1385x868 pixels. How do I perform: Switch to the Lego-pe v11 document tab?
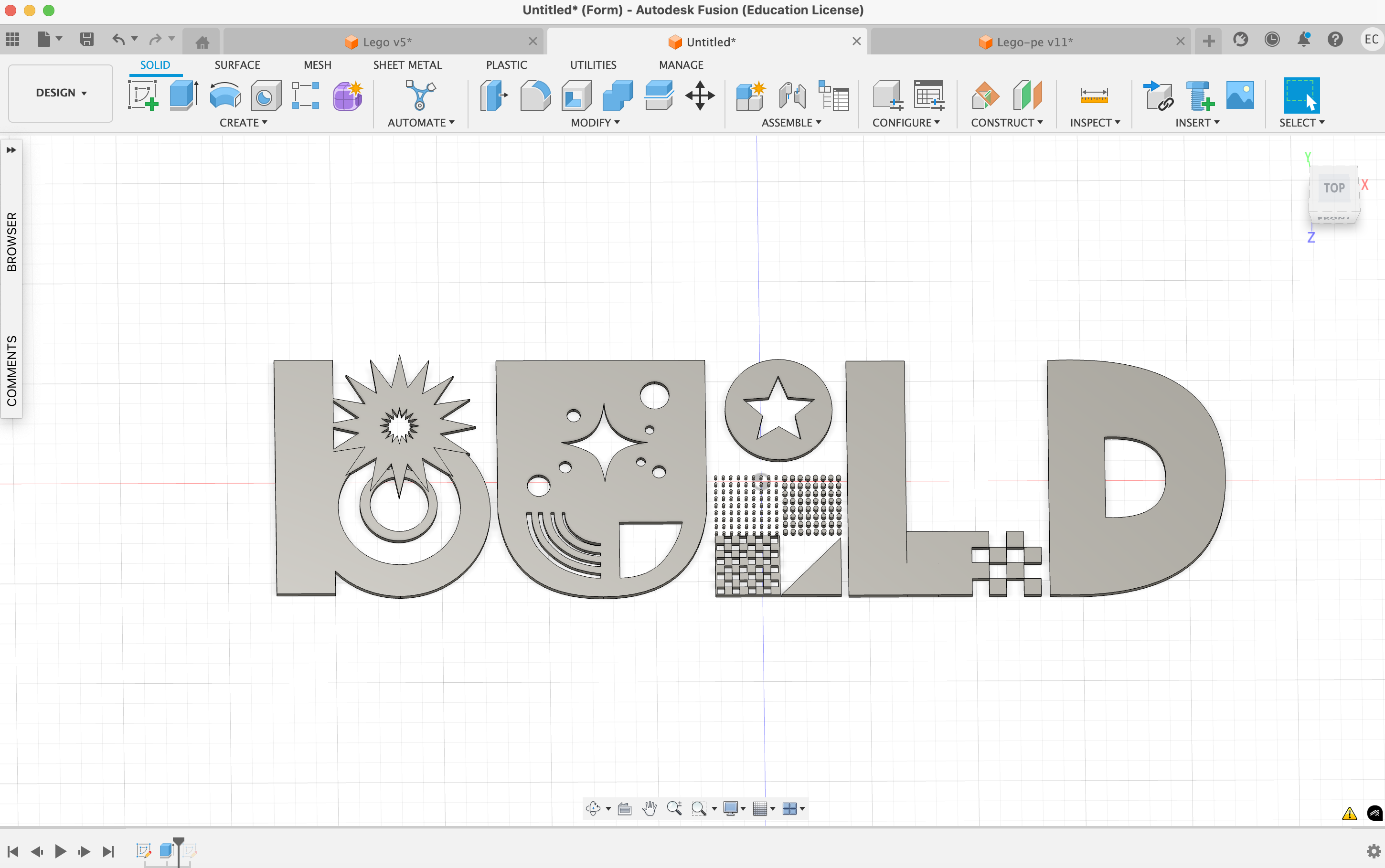(x=1033, y=42)
